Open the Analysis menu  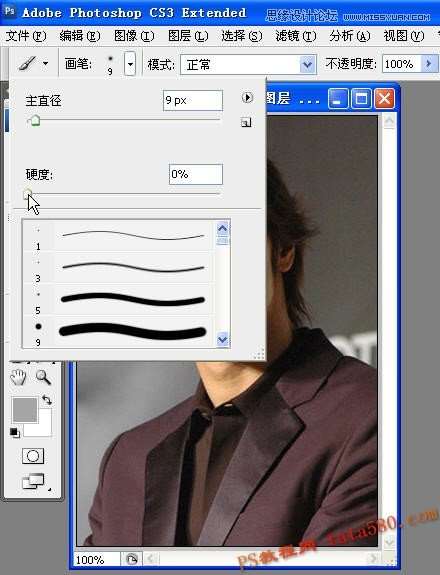[349, 36]
